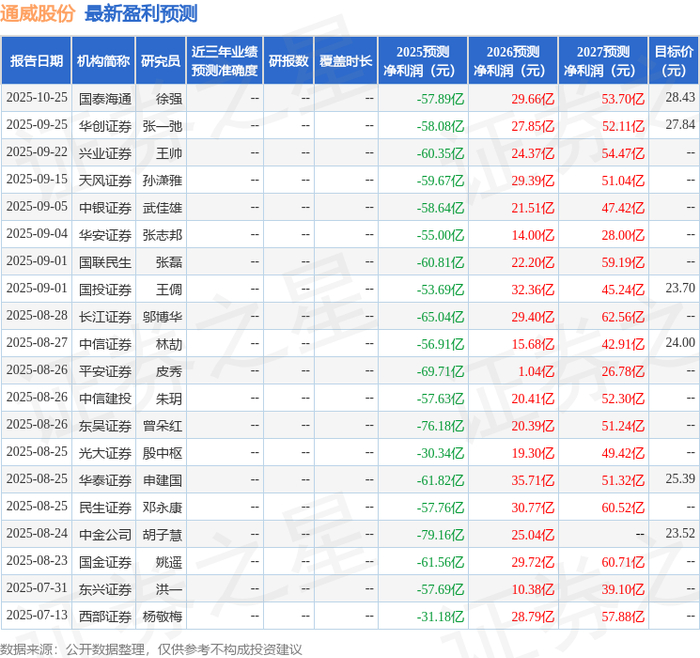Image resolution: width=700 pixels, height=658 pixels.
Task: Click the 近三年业绩预测准确度 header
Action: pos(225,61)
